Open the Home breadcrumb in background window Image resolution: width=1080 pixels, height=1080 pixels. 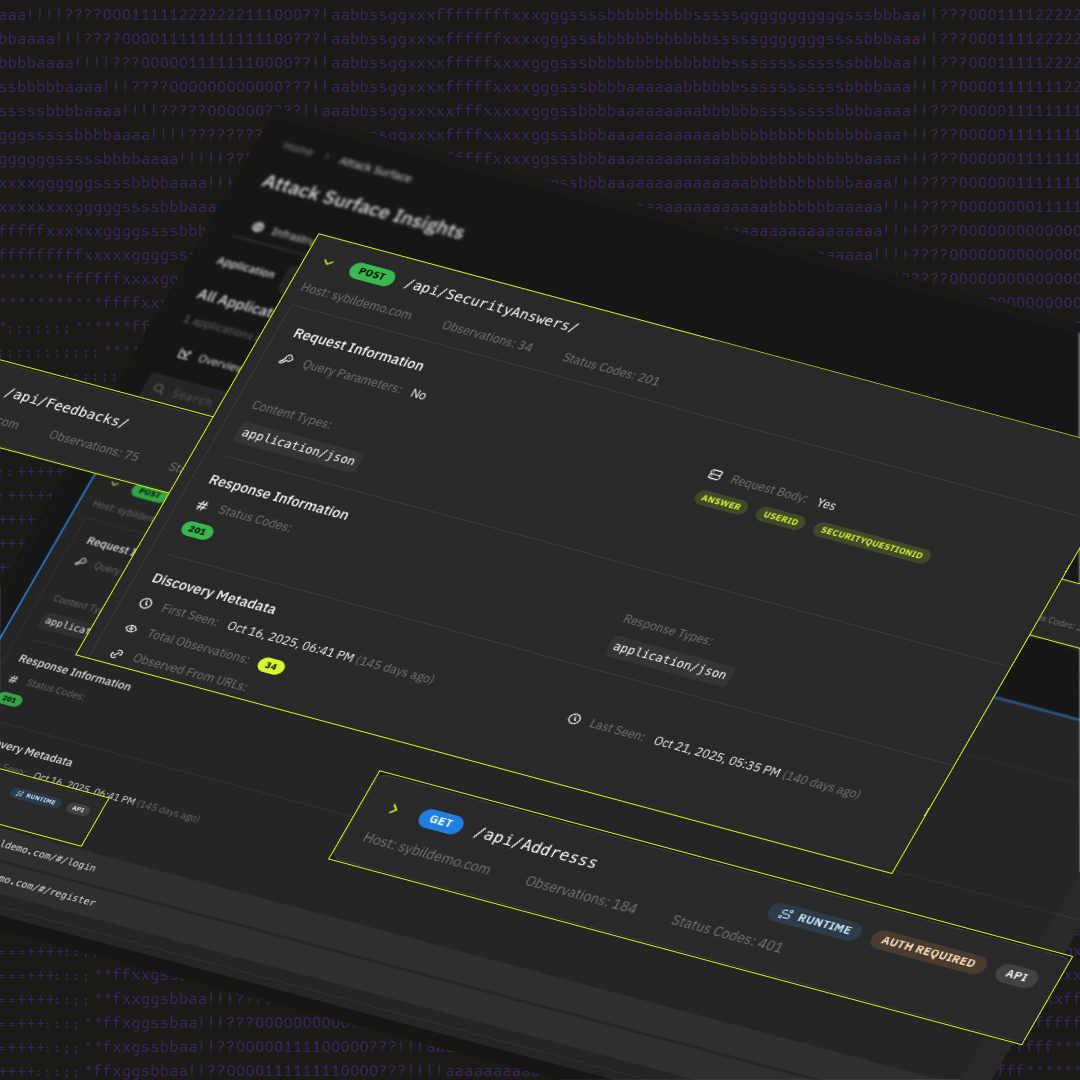pyautogui.click(x=298, y=148)
